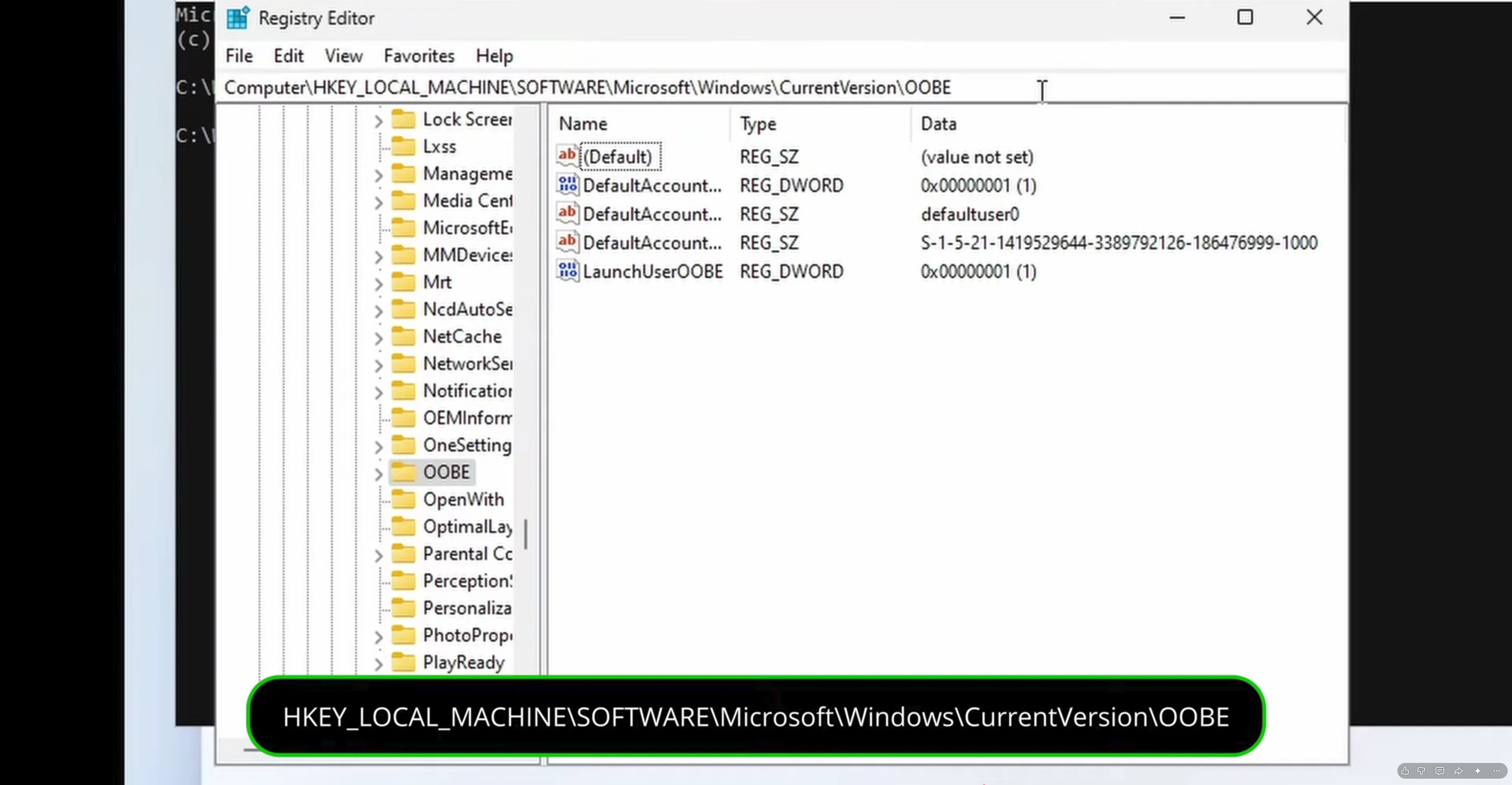Screen dimensions: 1512x785
Task: Select the NetworkService tree key
Action: [x=468, y=364]
